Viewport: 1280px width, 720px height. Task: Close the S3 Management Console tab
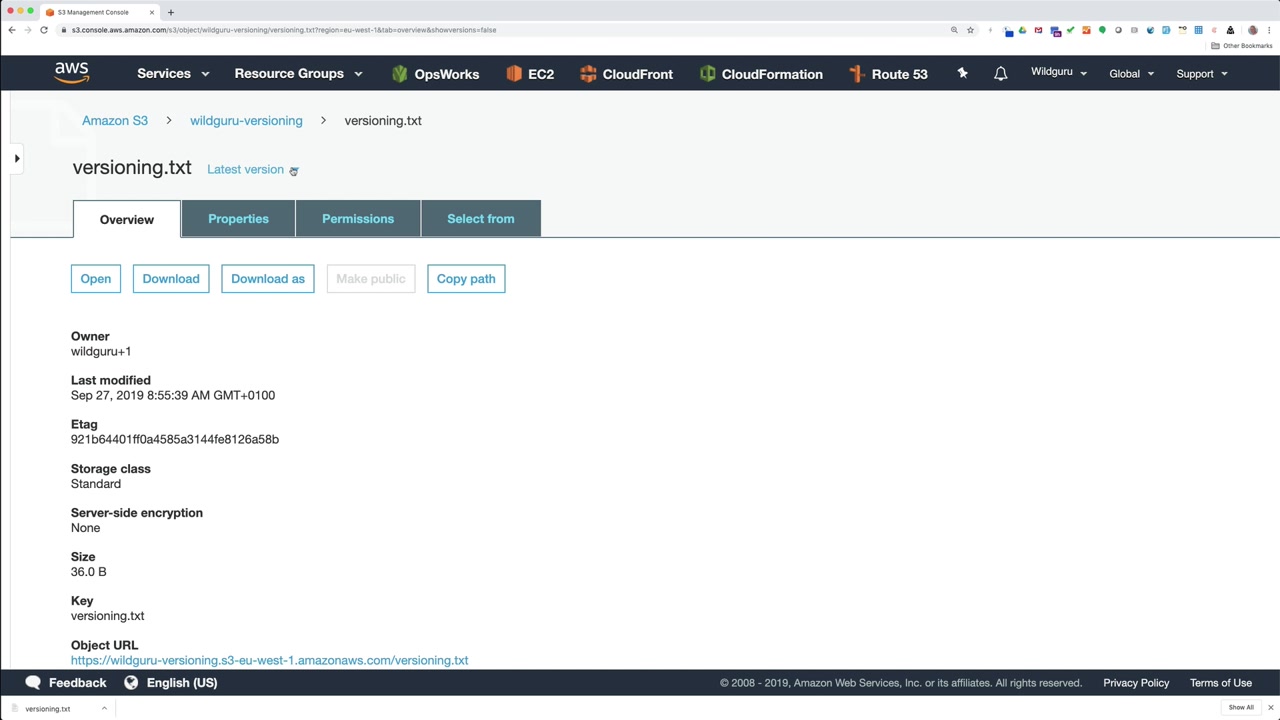click(x=152, y=12)
